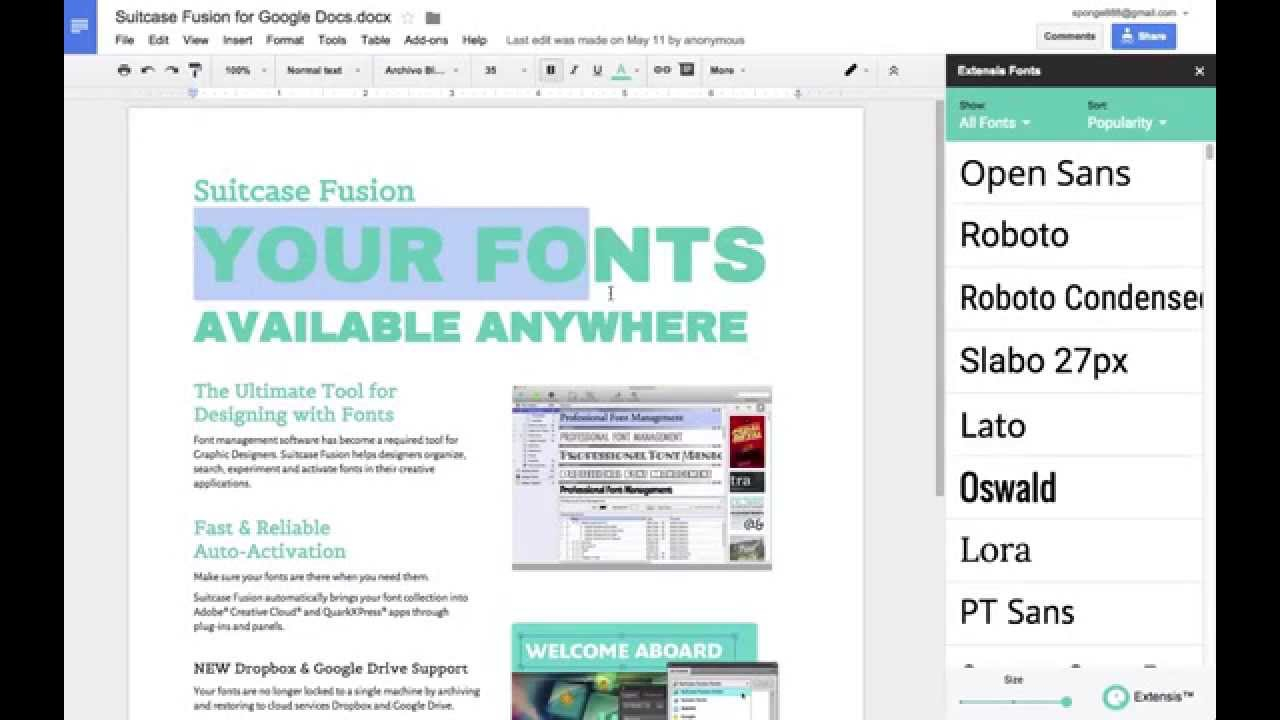This screenshot has width=1280, height=720.
Task: Redo the last action
Action: coord(171,70)
